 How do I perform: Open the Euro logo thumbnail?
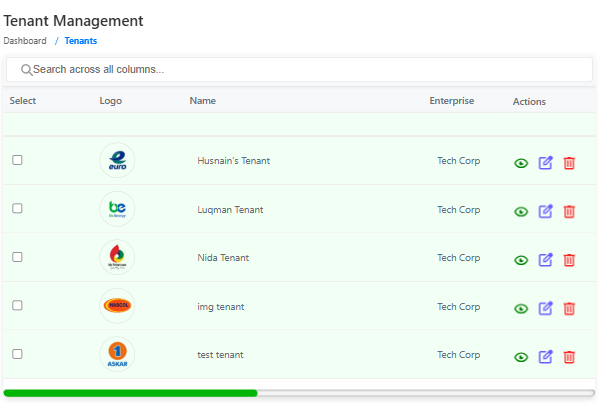(x=117, y=161)
